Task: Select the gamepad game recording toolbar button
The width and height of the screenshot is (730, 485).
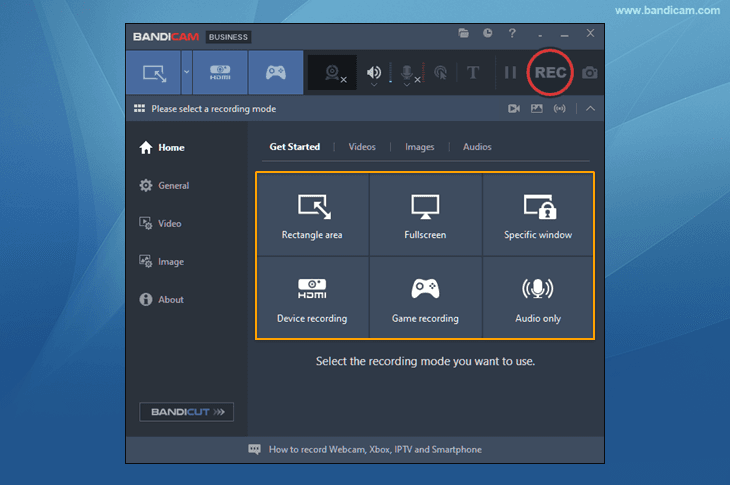Action: point(275,73)
